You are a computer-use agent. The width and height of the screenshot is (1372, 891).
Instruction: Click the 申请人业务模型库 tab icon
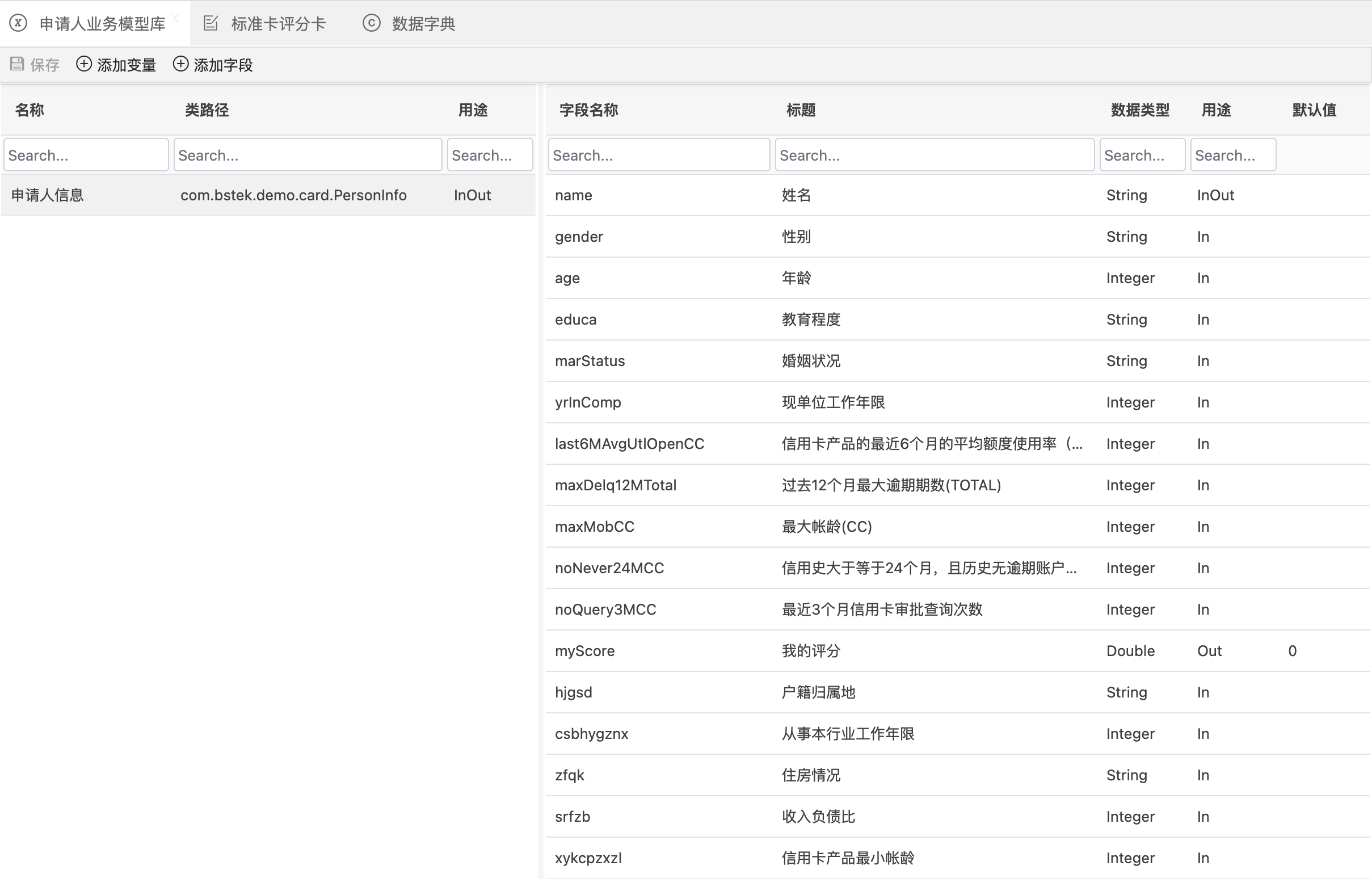tap(19, 23)
